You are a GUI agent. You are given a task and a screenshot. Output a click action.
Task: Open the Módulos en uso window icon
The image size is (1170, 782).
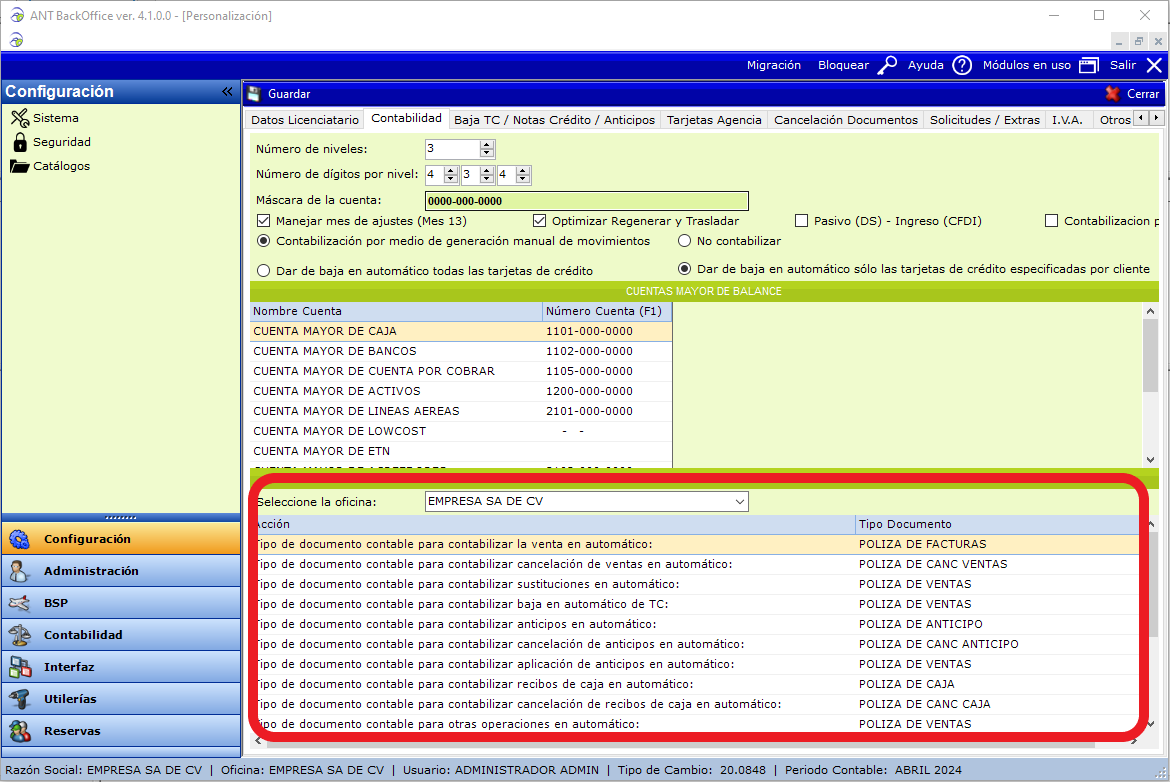(1088, 65)
